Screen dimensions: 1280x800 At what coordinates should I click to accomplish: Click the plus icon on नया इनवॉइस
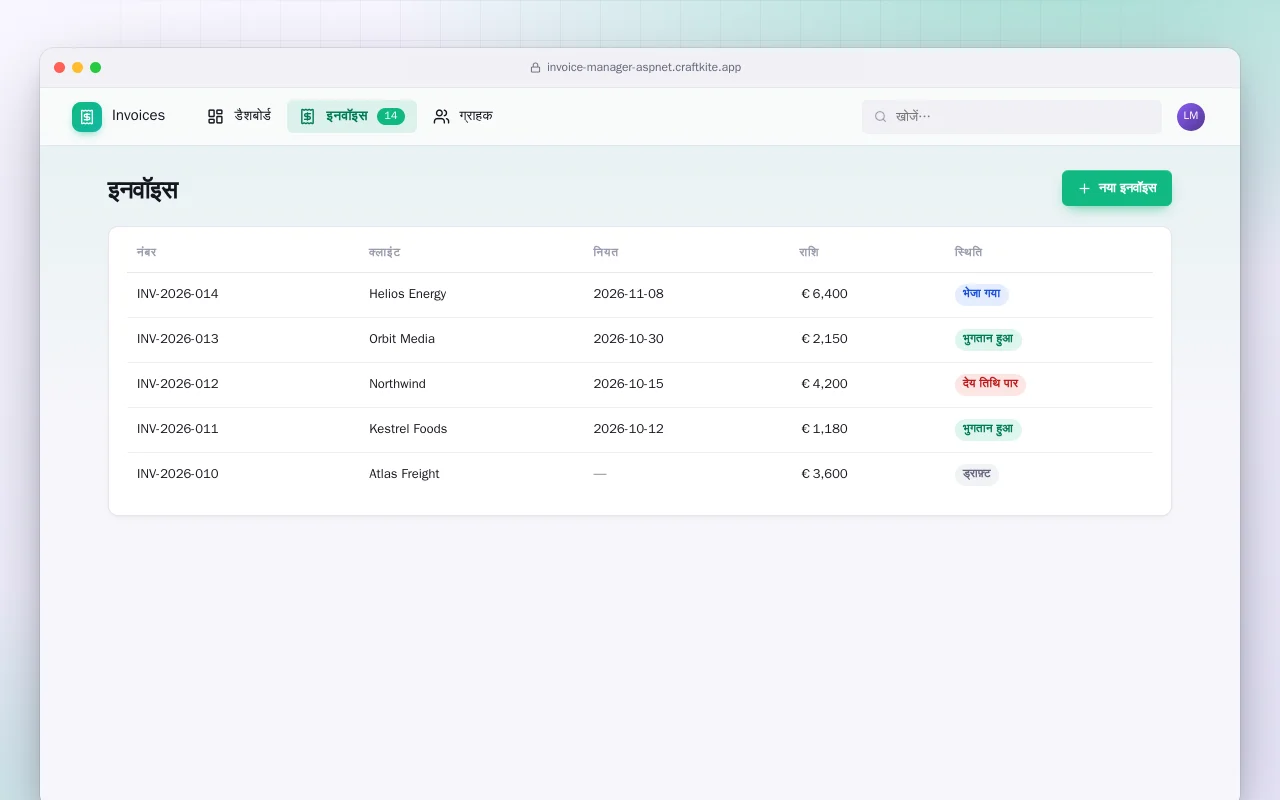(1084, 188)
